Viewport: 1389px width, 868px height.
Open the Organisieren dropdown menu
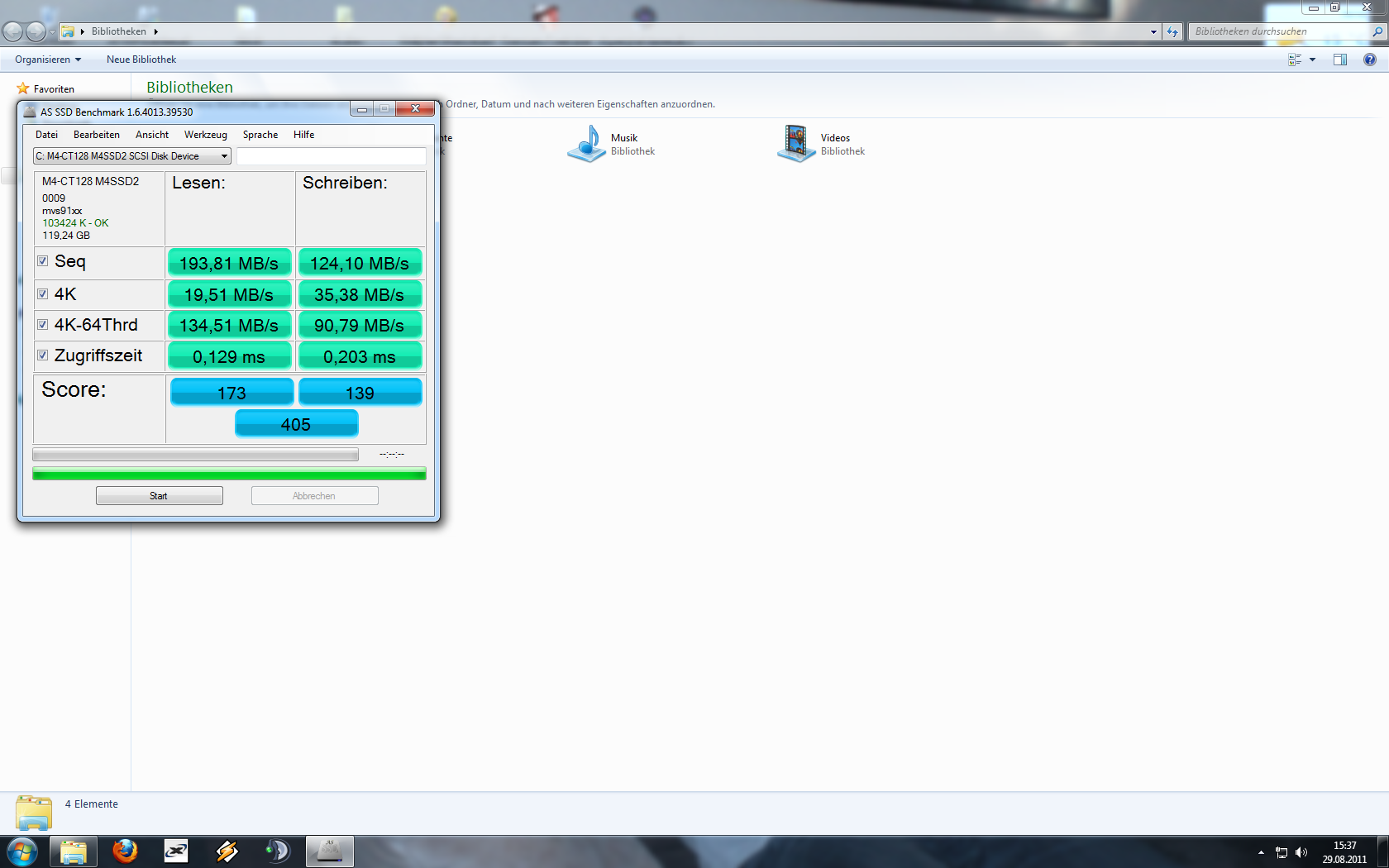click(48, 60)
